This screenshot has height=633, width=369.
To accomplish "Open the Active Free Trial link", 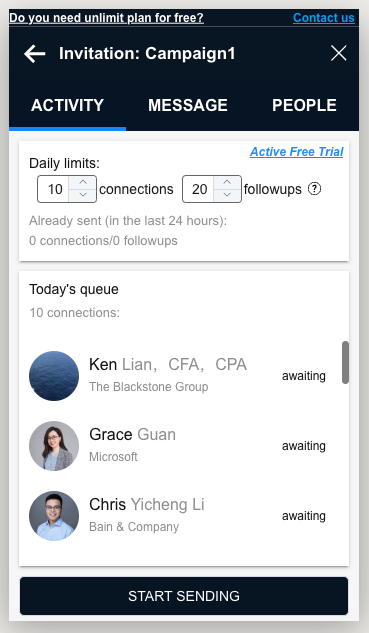I will click(297, 152).
